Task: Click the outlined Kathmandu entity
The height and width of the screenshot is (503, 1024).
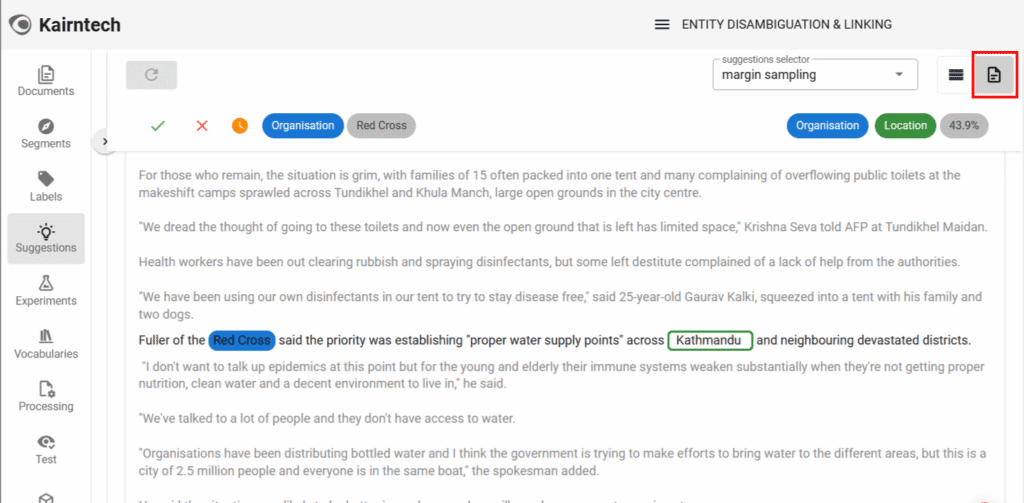Action: click(x=710, y=340)
